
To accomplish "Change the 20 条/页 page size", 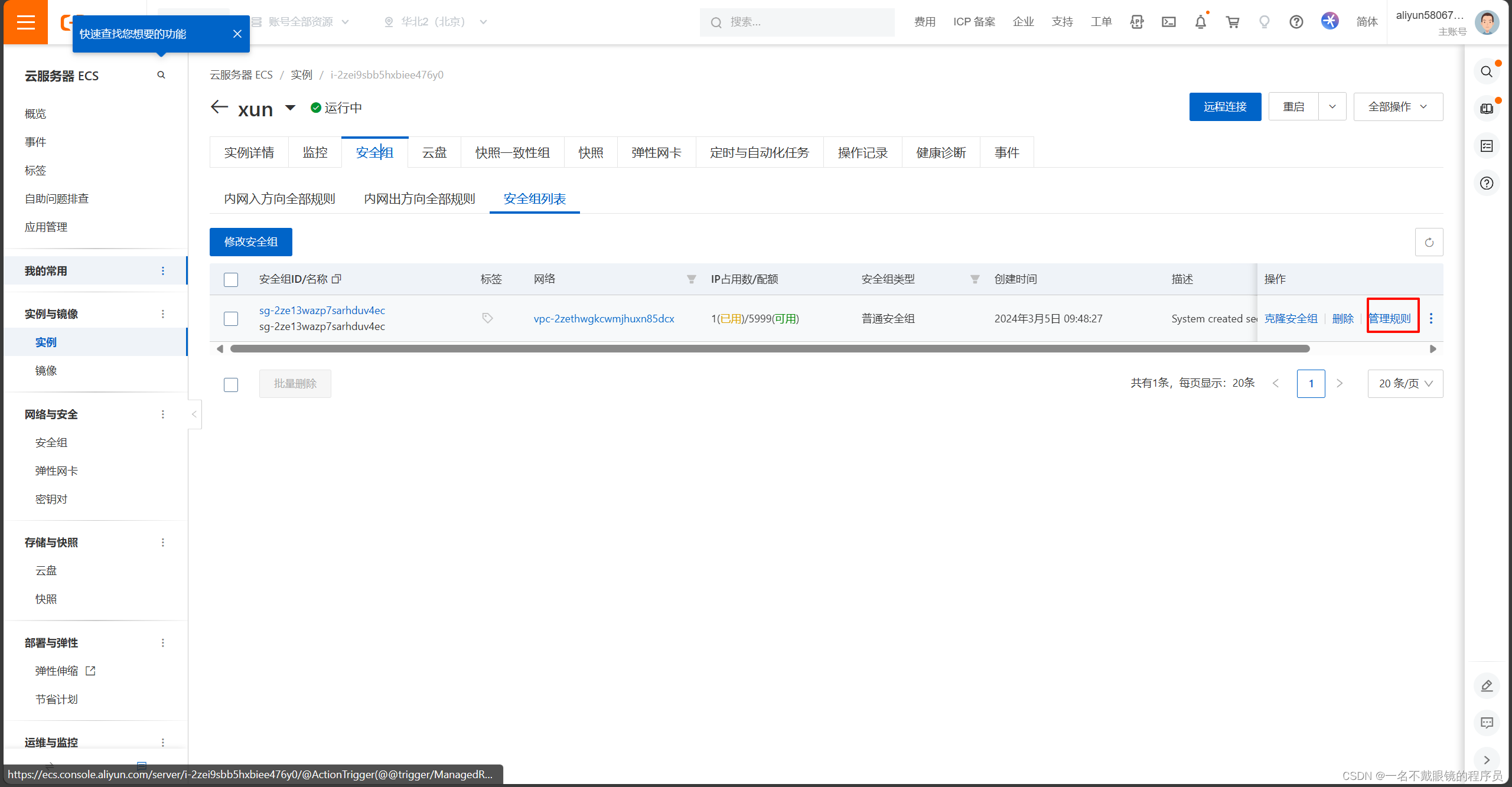I will coord(1405,384).
